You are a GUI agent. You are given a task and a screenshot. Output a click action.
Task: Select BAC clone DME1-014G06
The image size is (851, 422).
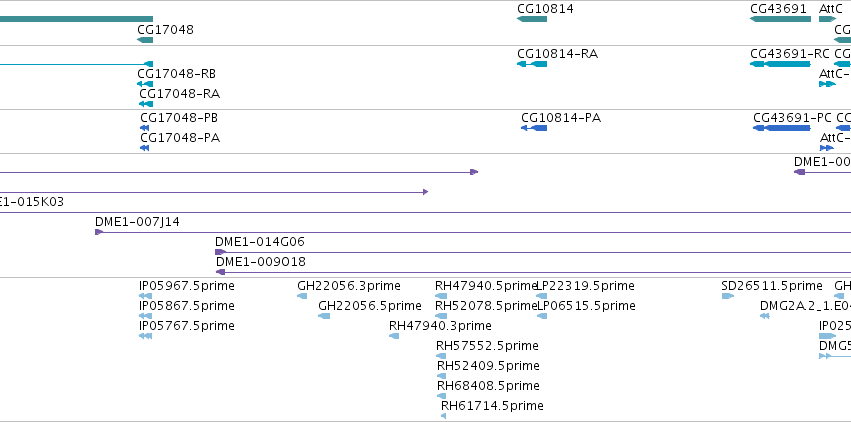click(x=260, y=242)
